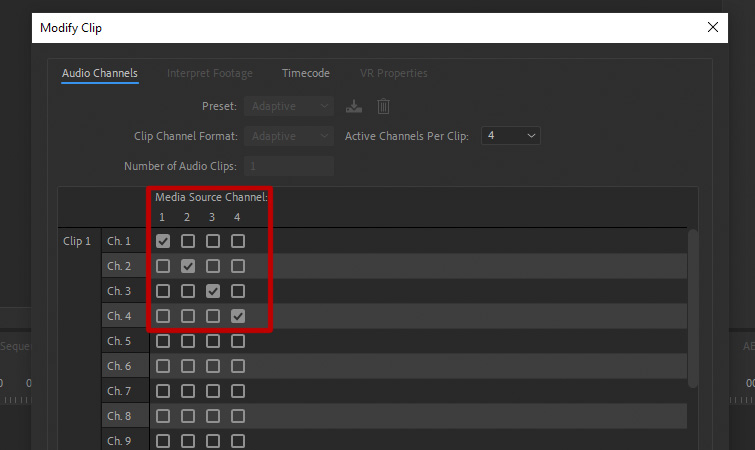
Task: Check Ch. 4 source channel 2 checkbox
Action: click(188, 316)
